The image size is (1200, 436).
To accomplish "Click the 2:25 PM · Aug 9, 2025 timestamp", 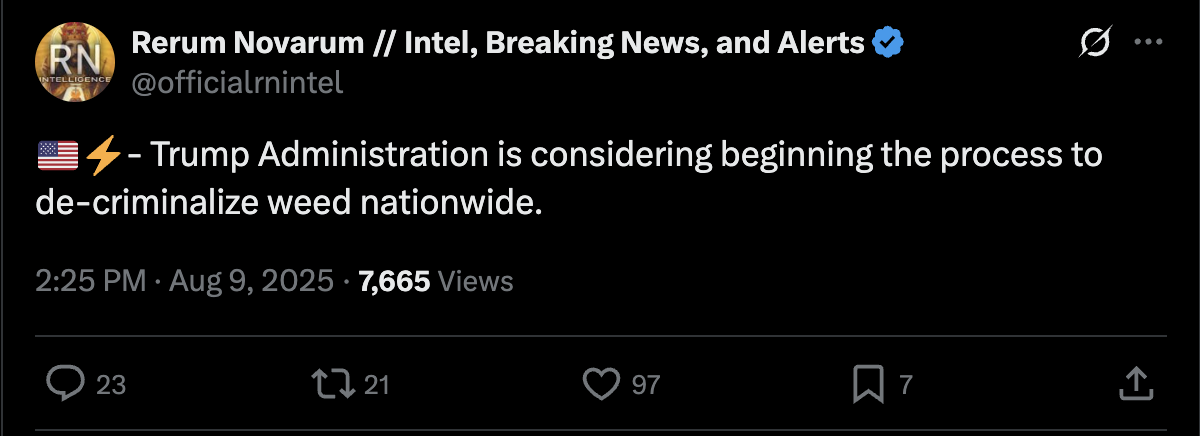I will pos(184,282).
